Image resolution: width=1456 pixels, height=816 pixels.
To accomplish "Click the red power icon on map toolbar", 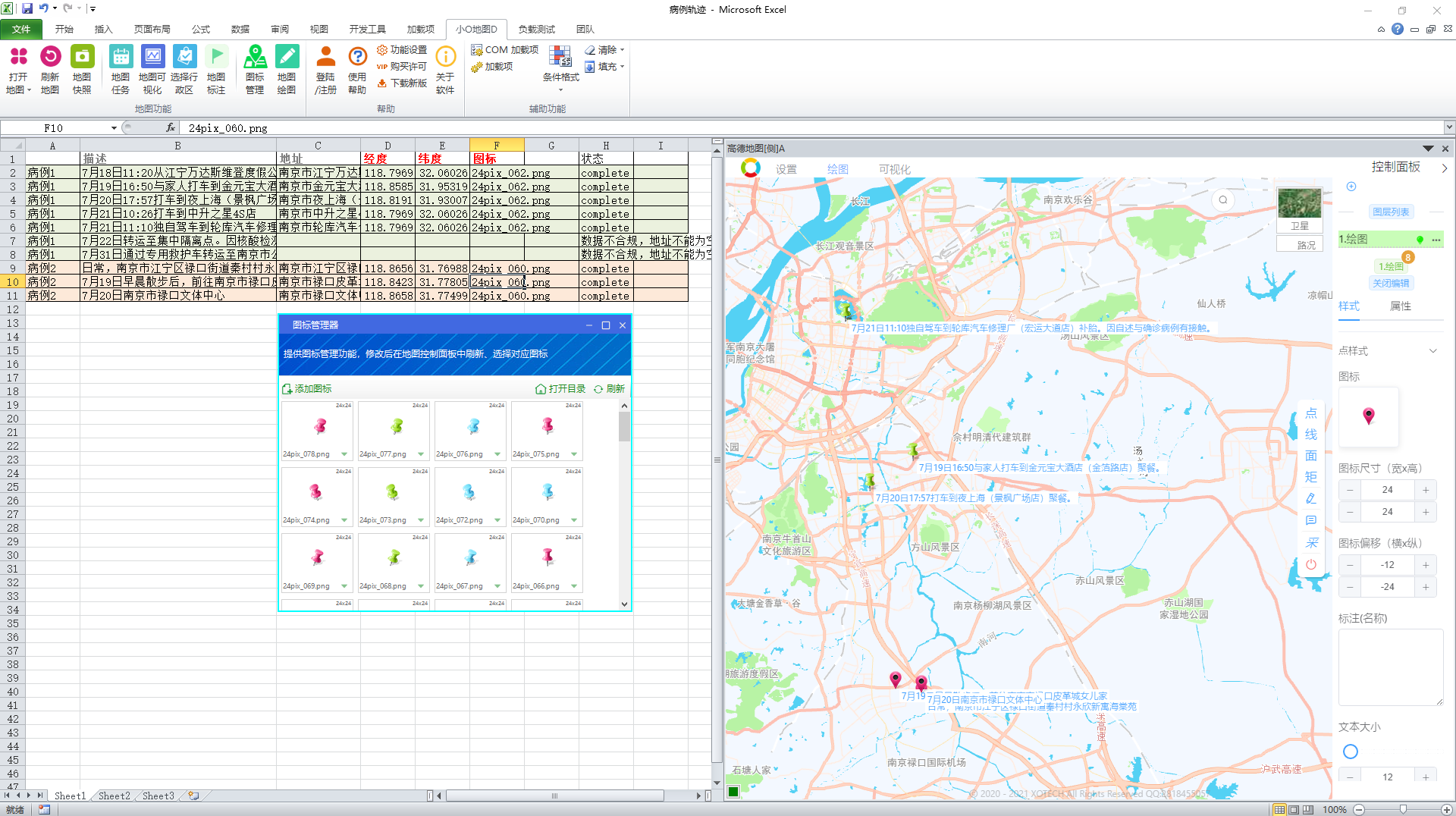I will 1311,564.
